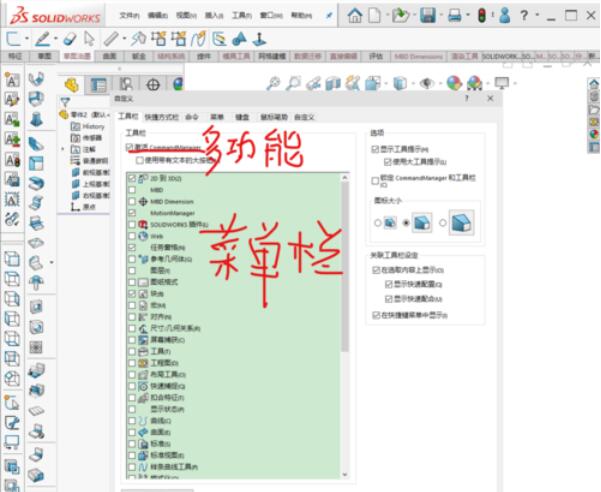The image size is (601, 492).
Task: Click the traffic light Rebuild icon
Action: tap(482, 16)
